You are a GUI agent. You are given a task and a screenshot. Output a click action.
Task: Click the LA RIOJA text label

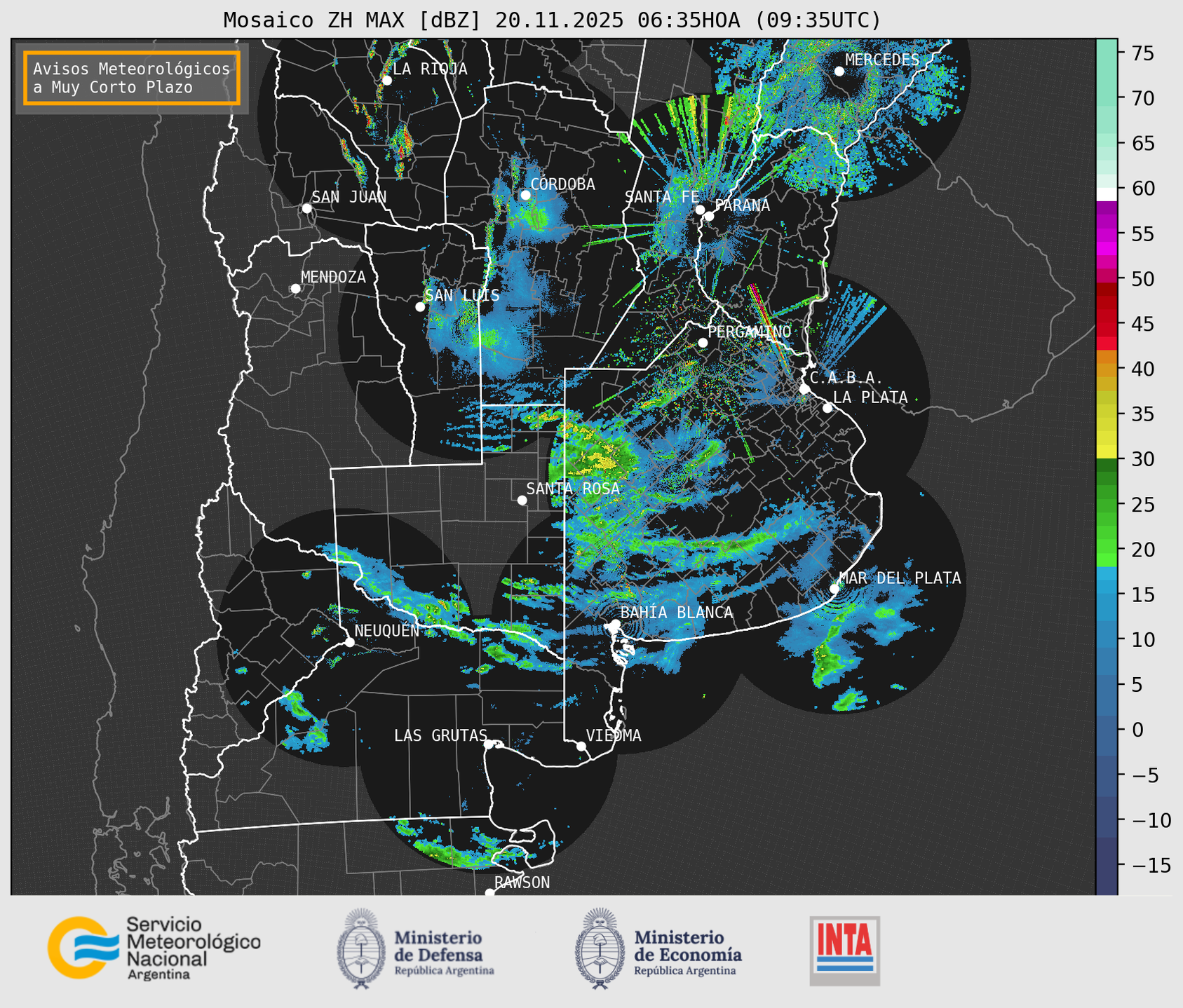coord(430,69)
